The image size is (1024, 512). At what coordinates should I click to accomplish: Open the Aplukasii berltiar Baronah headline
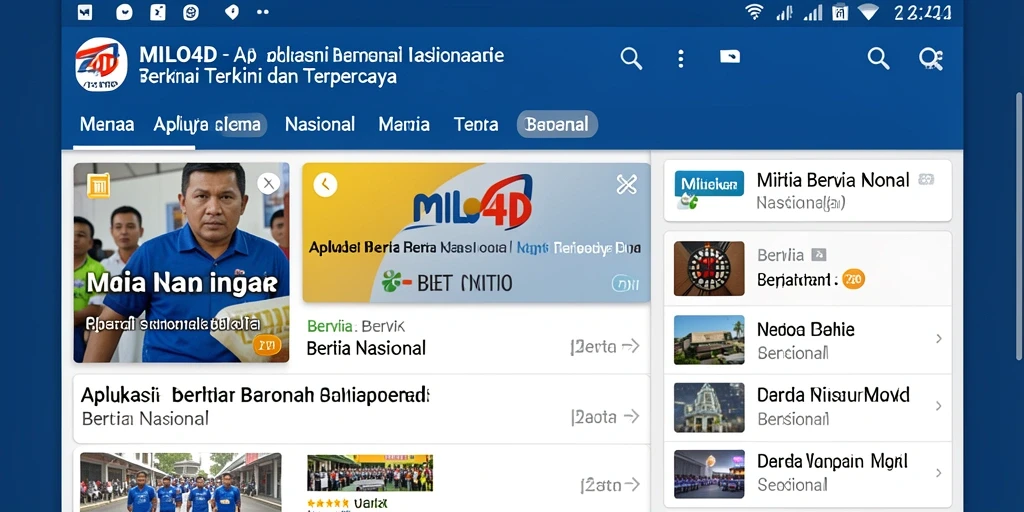255,395
